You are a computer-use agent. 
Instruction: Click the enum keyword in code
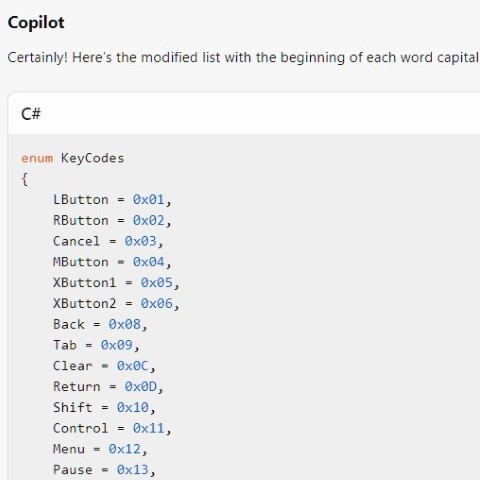[37, 158]
